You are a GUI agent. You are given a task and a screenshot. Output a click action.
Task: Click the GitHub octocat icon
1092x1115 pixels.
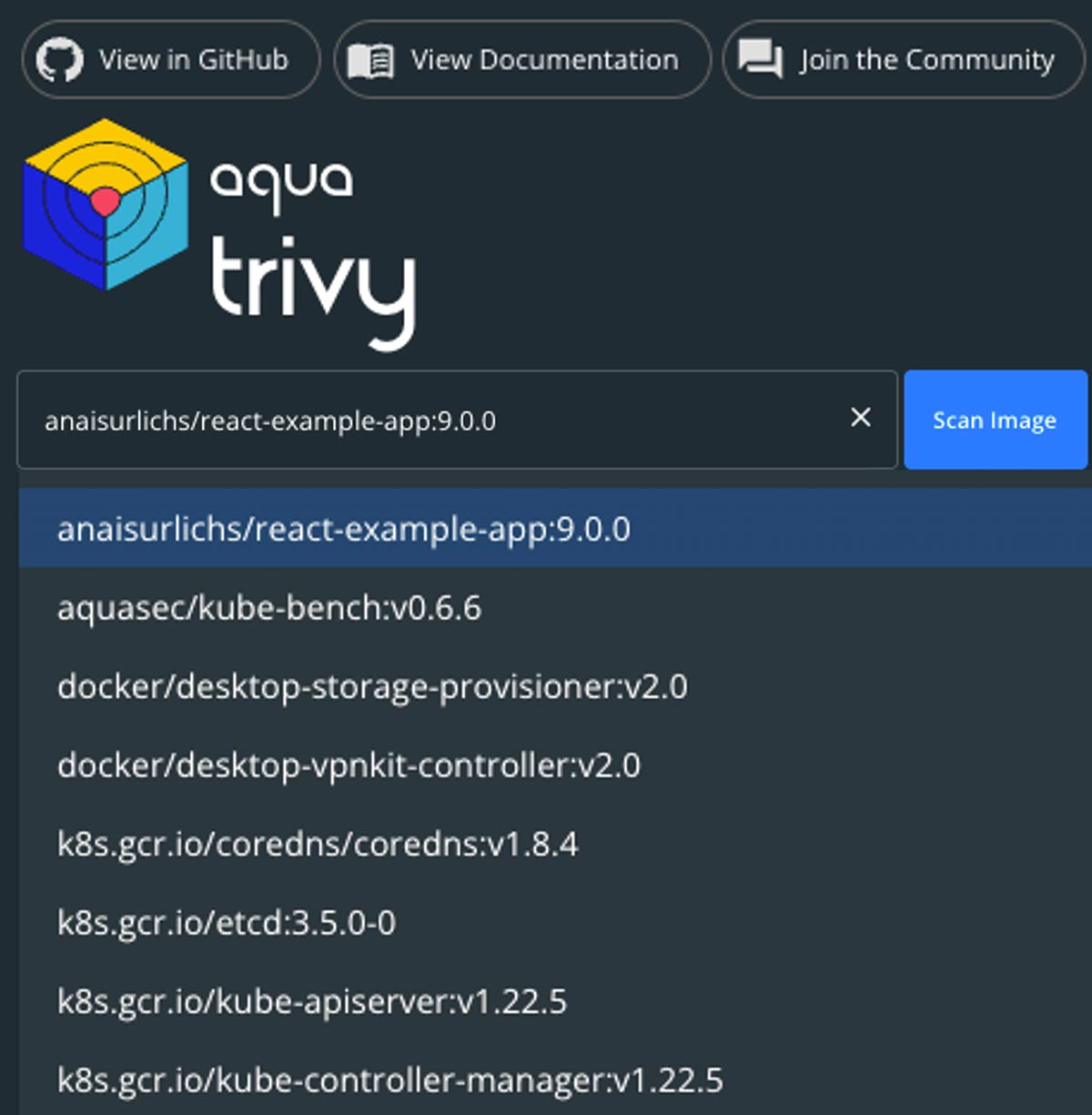tap(59, 61)
